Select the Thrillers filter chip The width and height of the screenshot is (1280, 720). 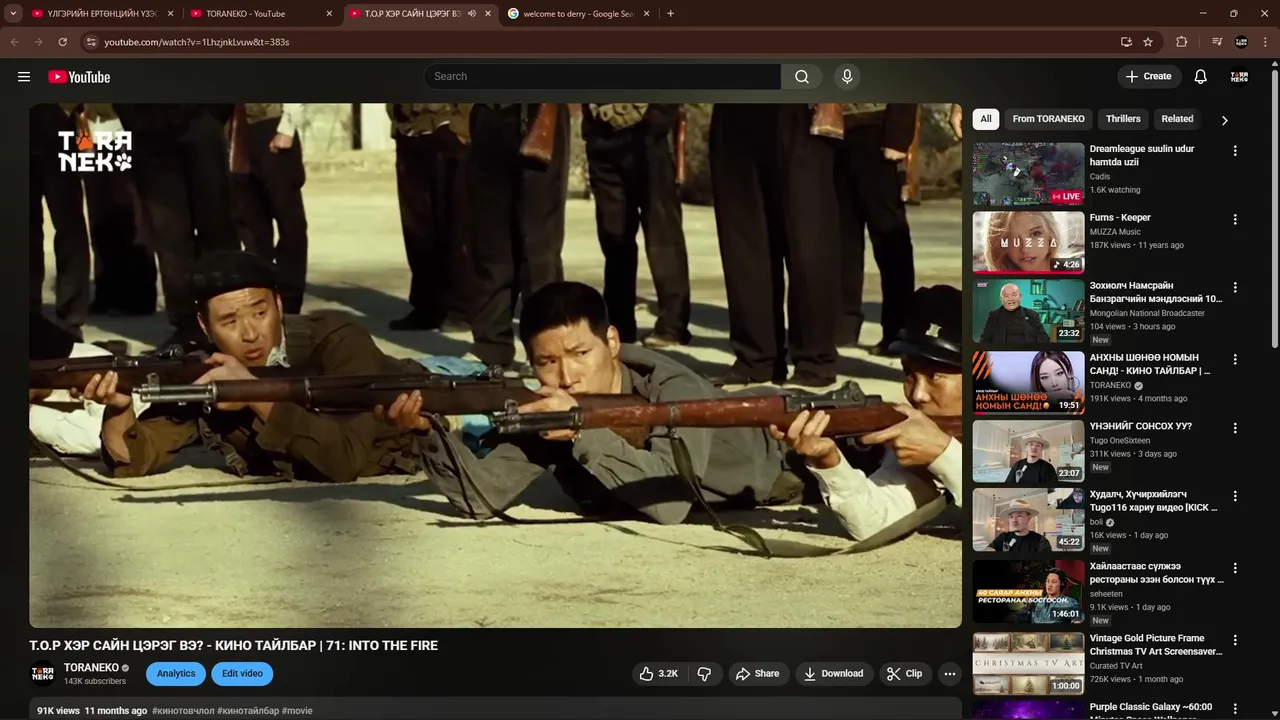[1123, 119]
